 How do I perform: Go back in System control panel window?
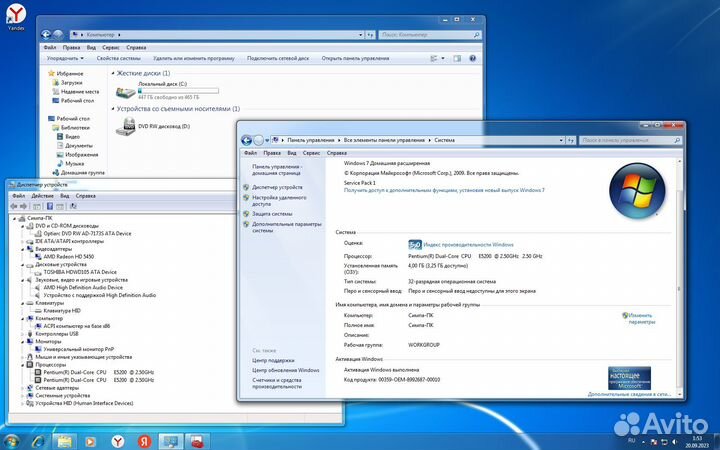(x=246, y=140)
